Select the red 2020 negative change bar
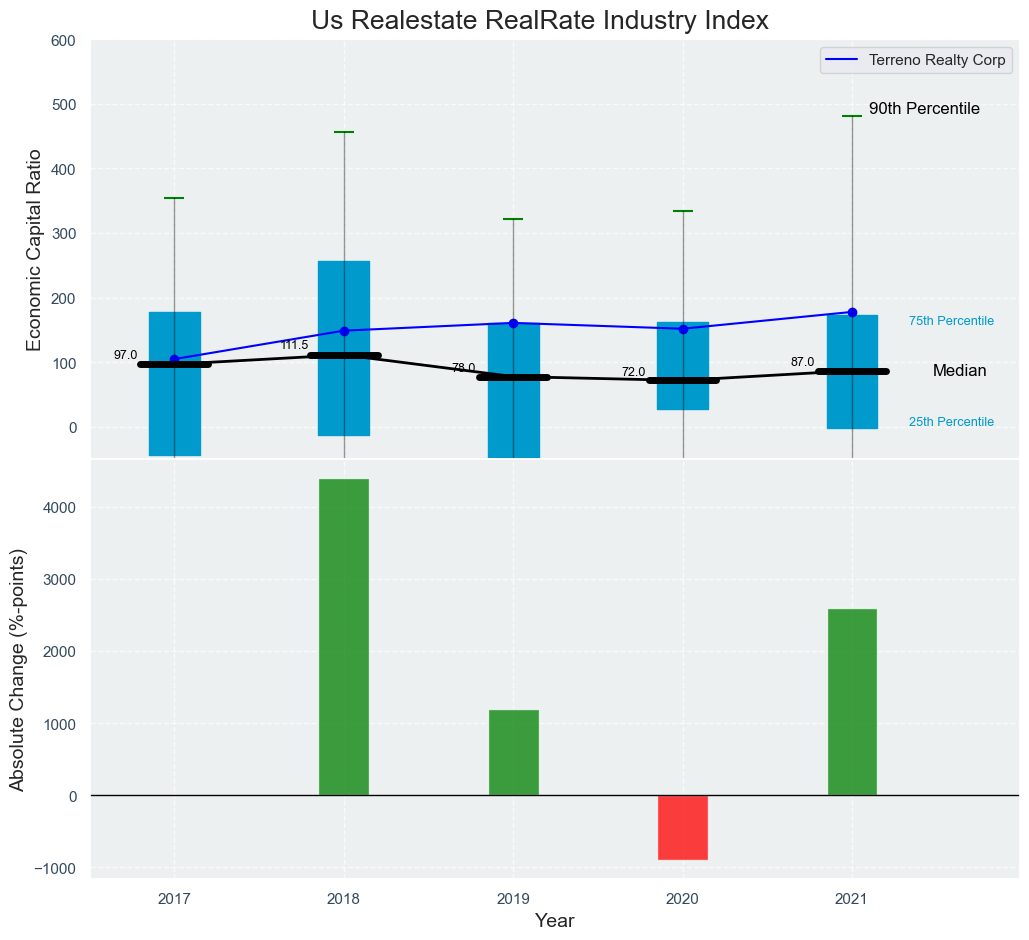This screenshot has width=1029, height=940. tap(683, 827)
